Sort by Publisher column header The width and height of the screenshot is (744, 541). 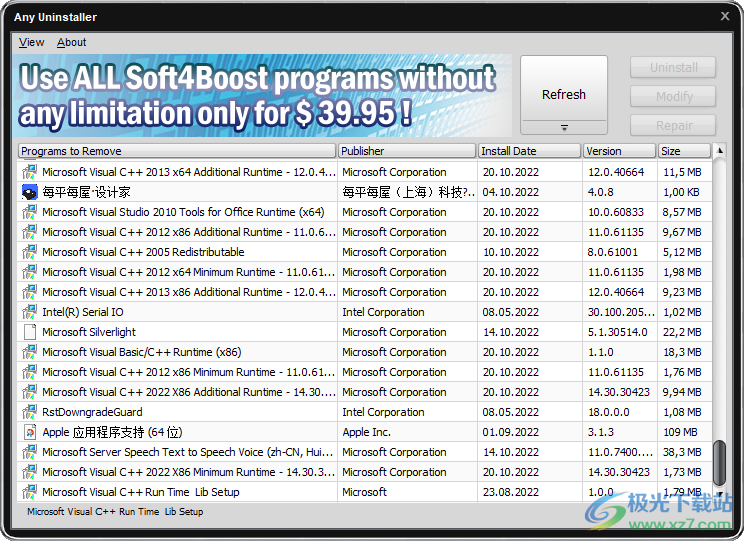[407, 151]
